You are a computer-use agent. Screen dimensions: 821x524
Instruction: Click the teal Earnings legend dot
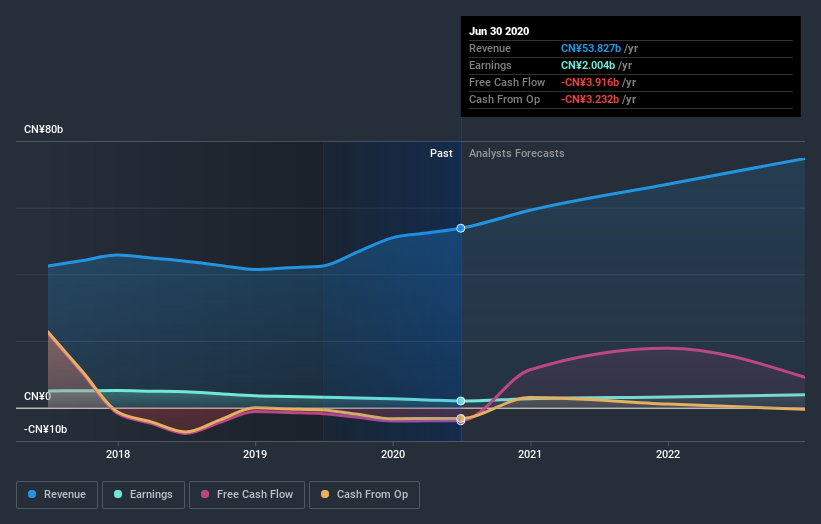tap(118, 494)
